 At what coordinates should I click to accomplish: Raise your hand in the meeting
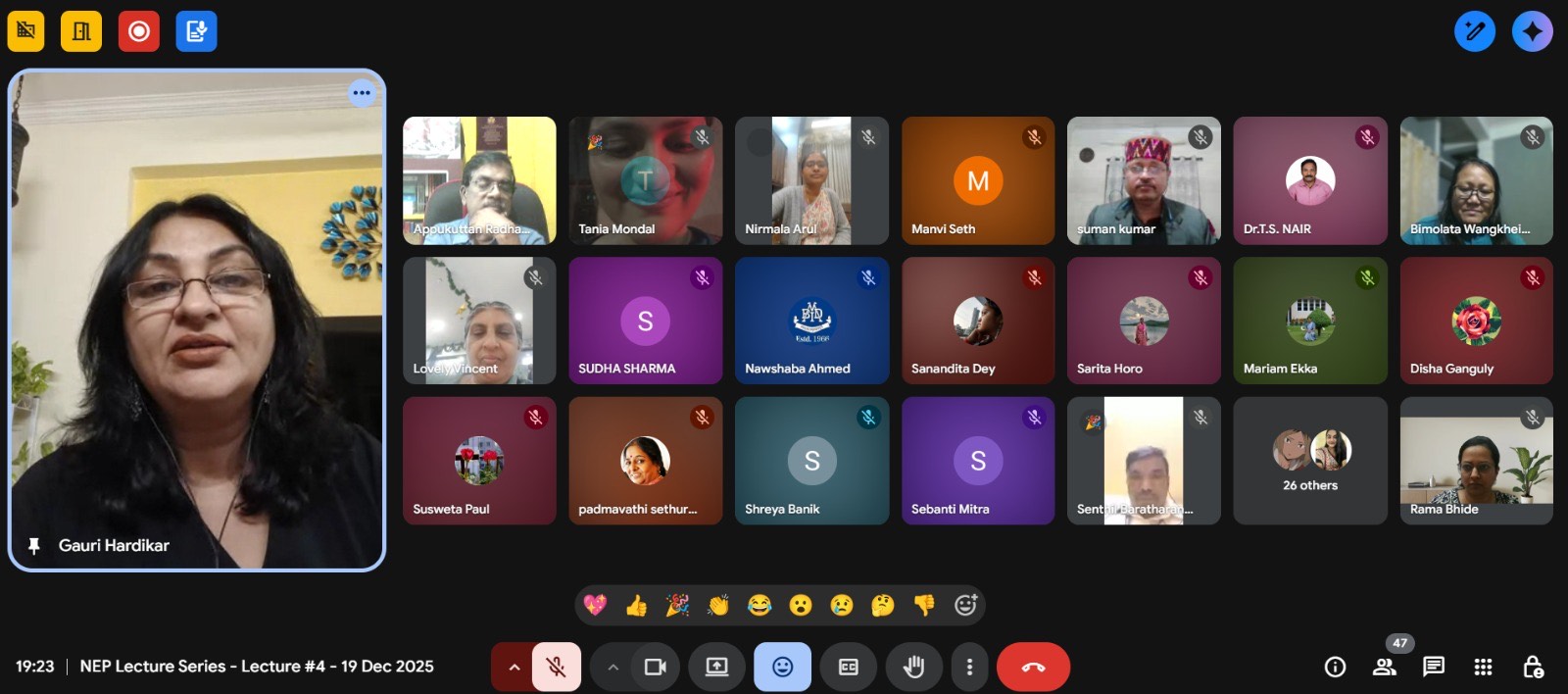[913, 667]
